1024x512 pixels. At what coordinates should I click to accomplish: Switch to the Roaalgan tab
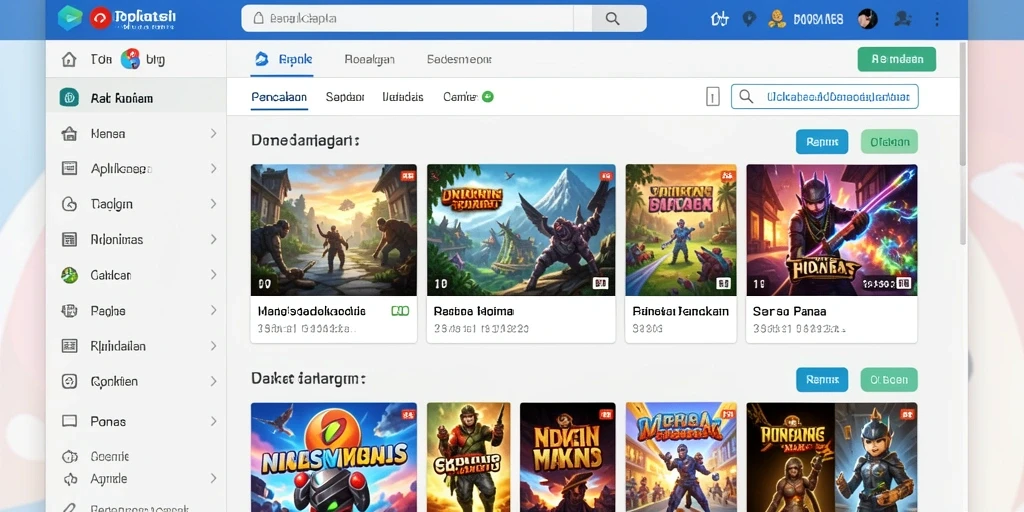[x=369, y=59]
